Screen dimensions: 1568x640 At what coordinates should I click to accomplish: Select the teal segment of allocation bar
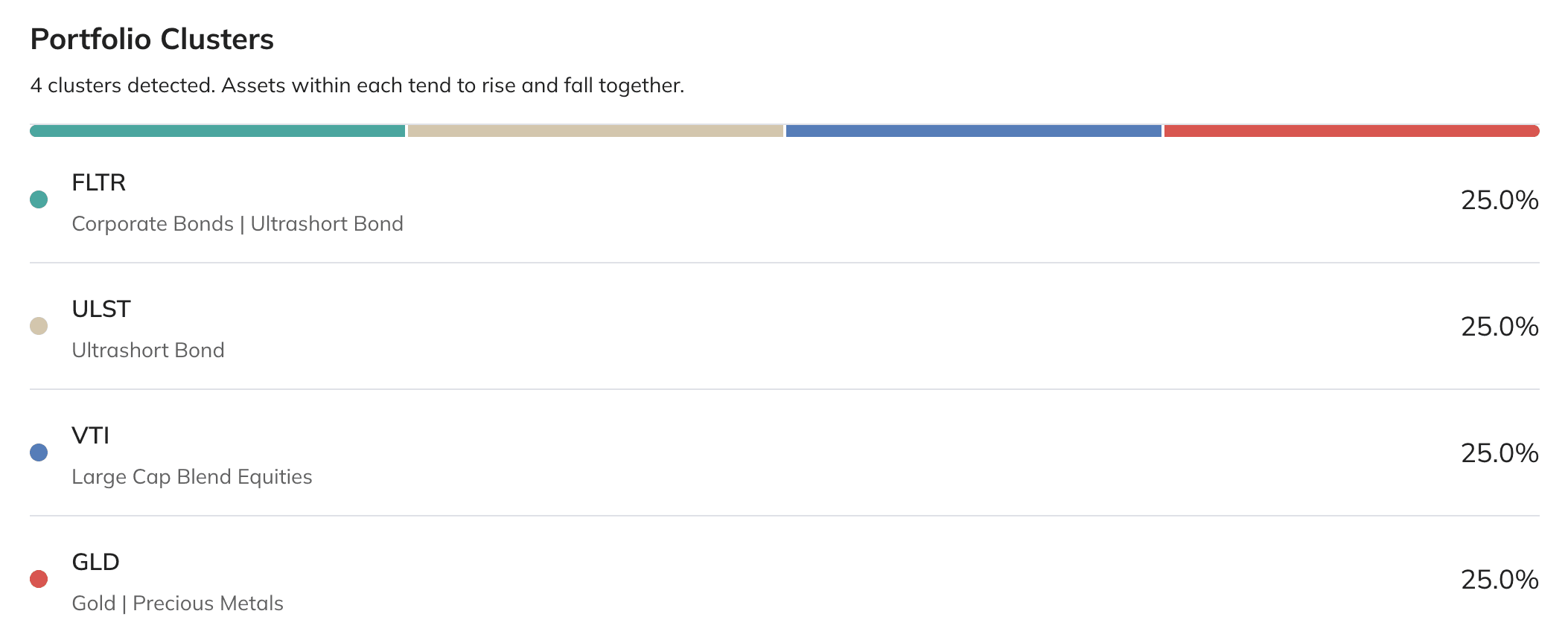217,131
